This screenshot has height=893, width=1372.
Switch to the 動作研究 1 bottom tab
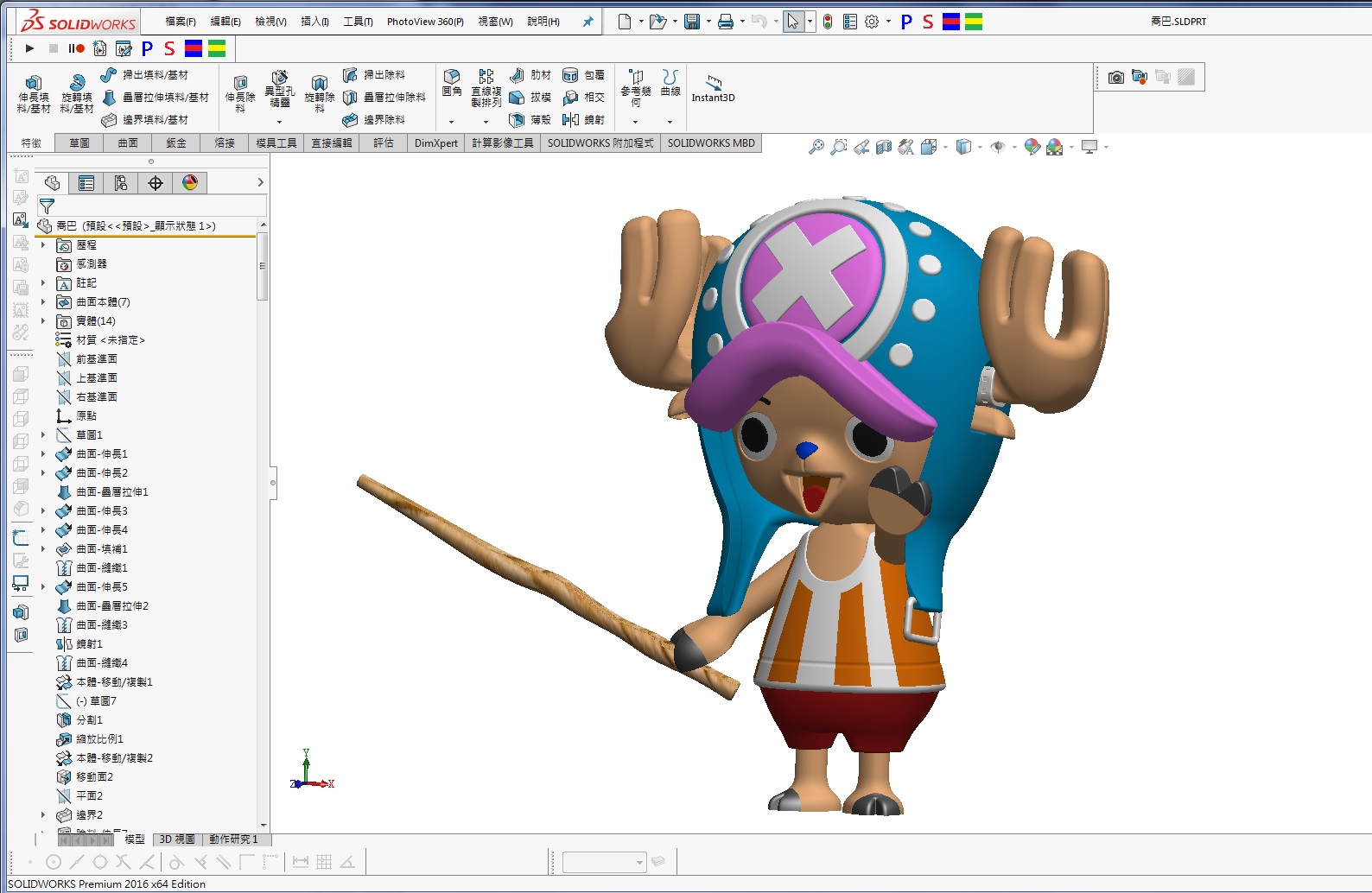[x=233, y=839]
